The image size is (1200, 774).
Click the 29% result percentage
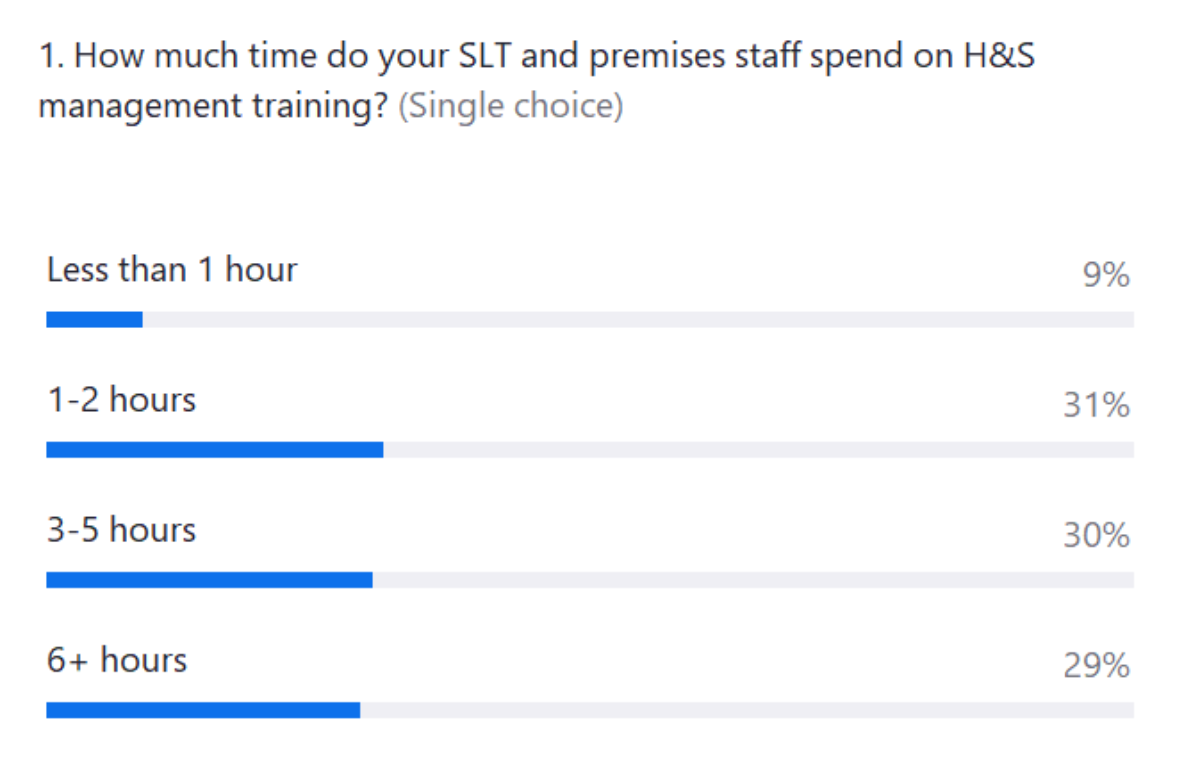1096,665
